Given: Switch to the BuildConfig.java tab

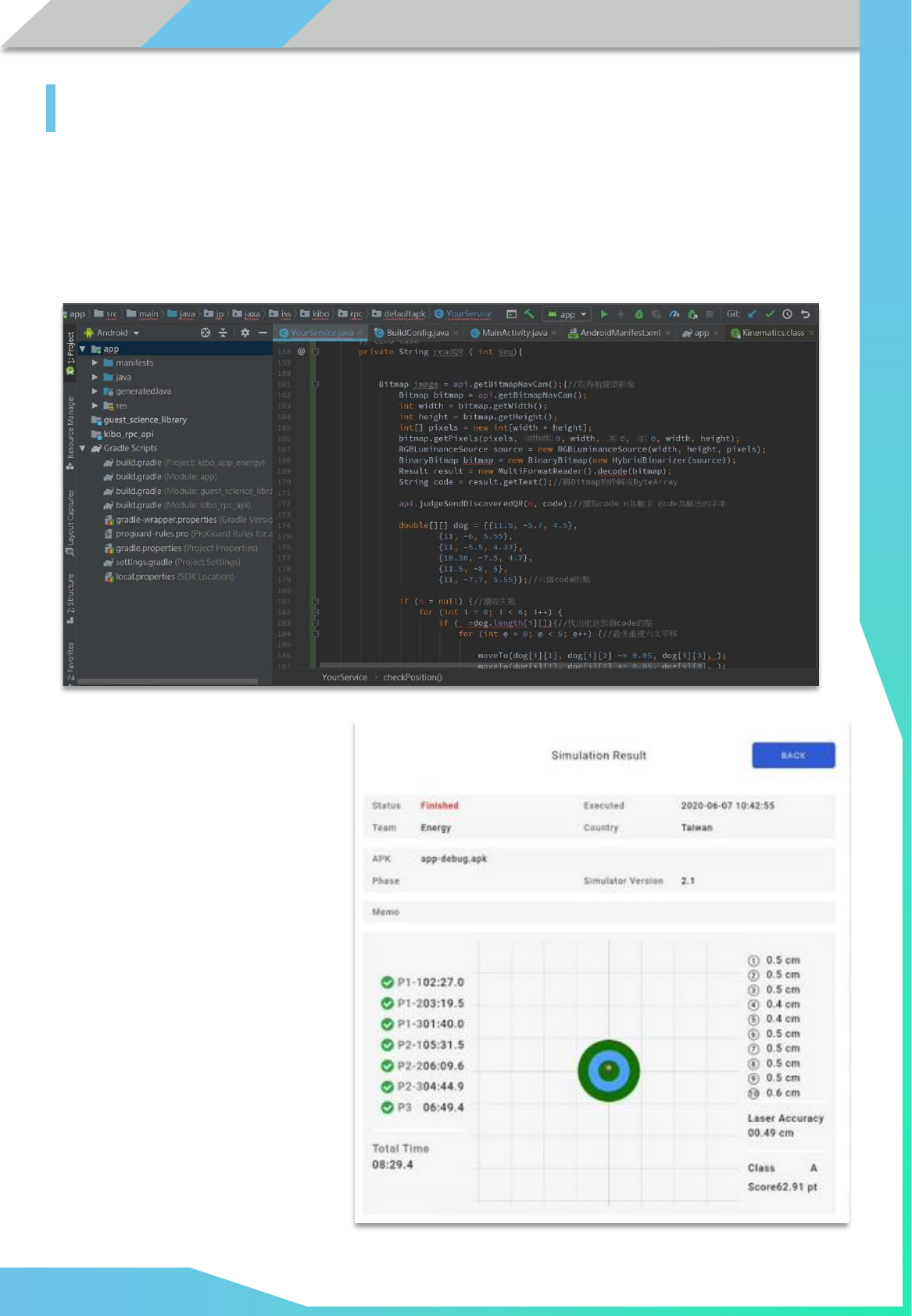Looking at the screenshot, I should (x=417, y=333).
